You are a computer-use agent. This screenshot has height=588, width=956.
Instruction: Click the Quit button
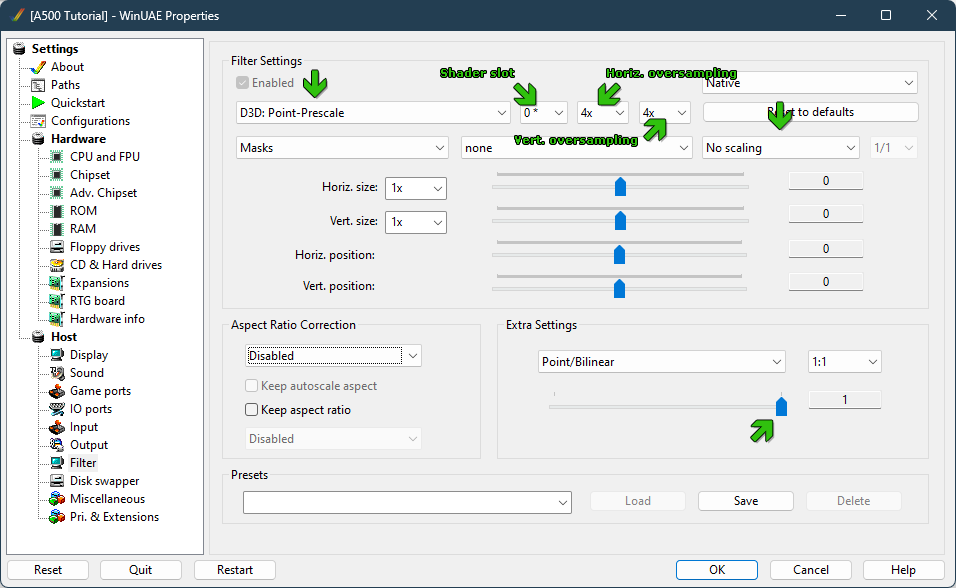click(x=141, y=570)
